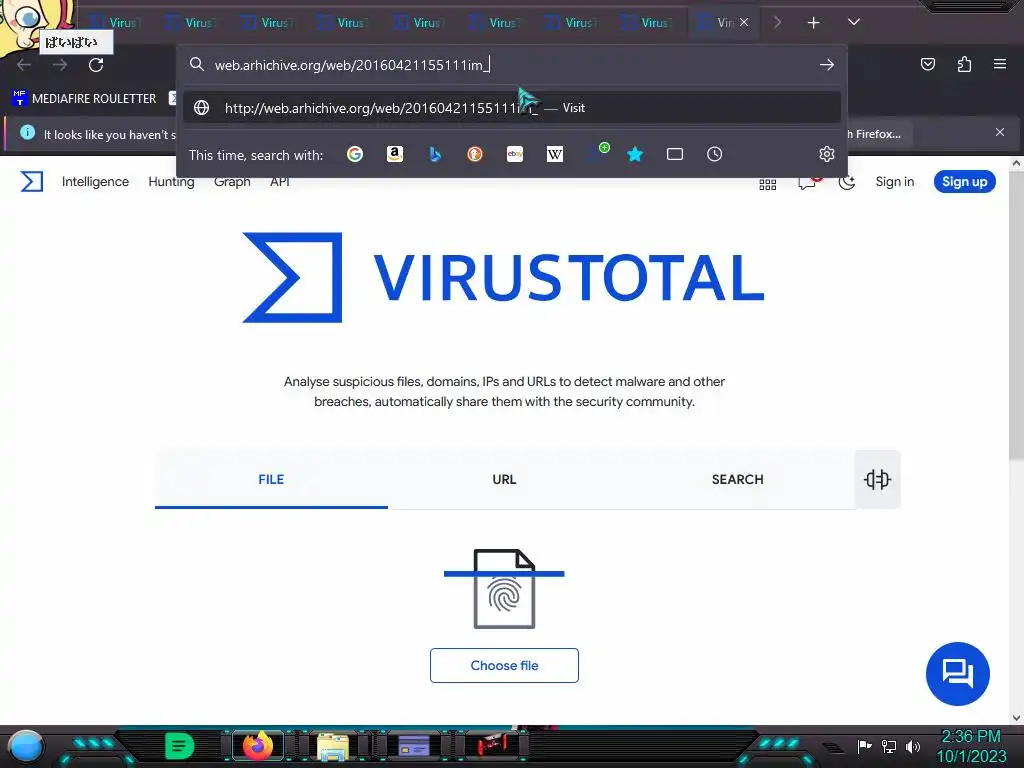1024x768 pixels.
Task: Open the MEDIAFIRE ROULETTER bookmark
Action: [x=84, y=99]
